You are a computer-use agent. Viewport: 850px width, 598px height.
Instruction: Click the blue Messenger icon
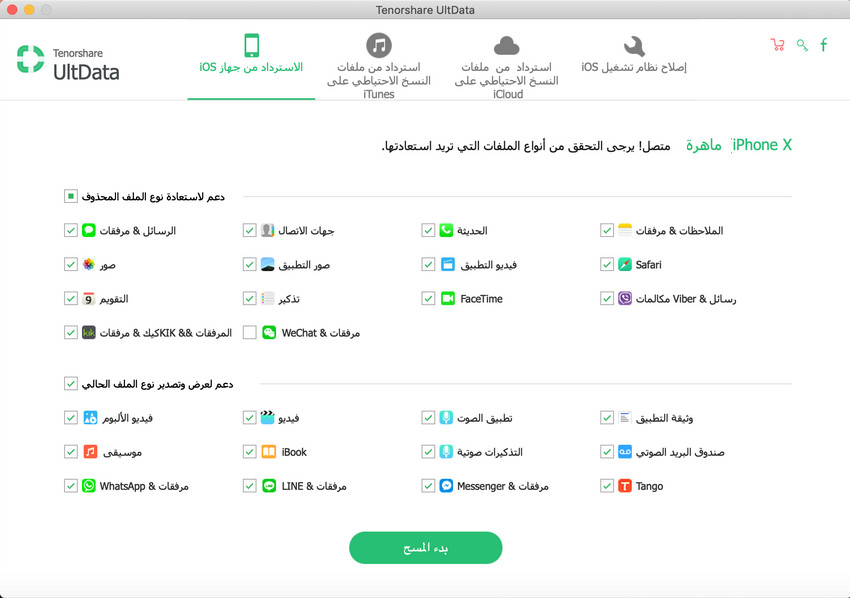coord(446,486)
